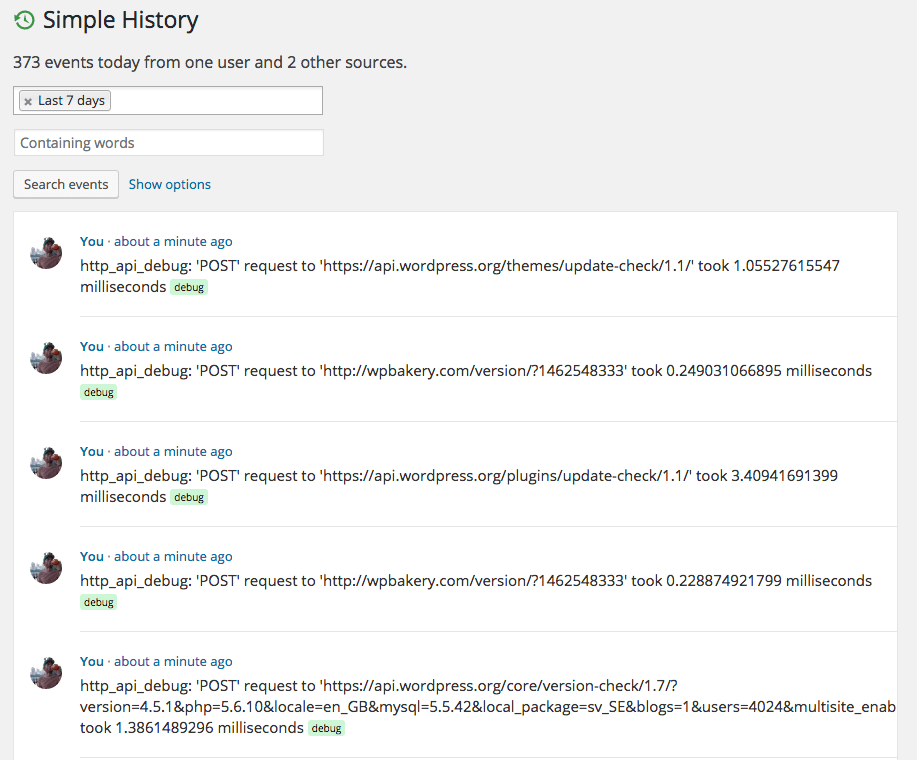This screenshot has height=760, width=917.
Task: Open timestamp of plugins update-check event
Action: click(173, 451)
